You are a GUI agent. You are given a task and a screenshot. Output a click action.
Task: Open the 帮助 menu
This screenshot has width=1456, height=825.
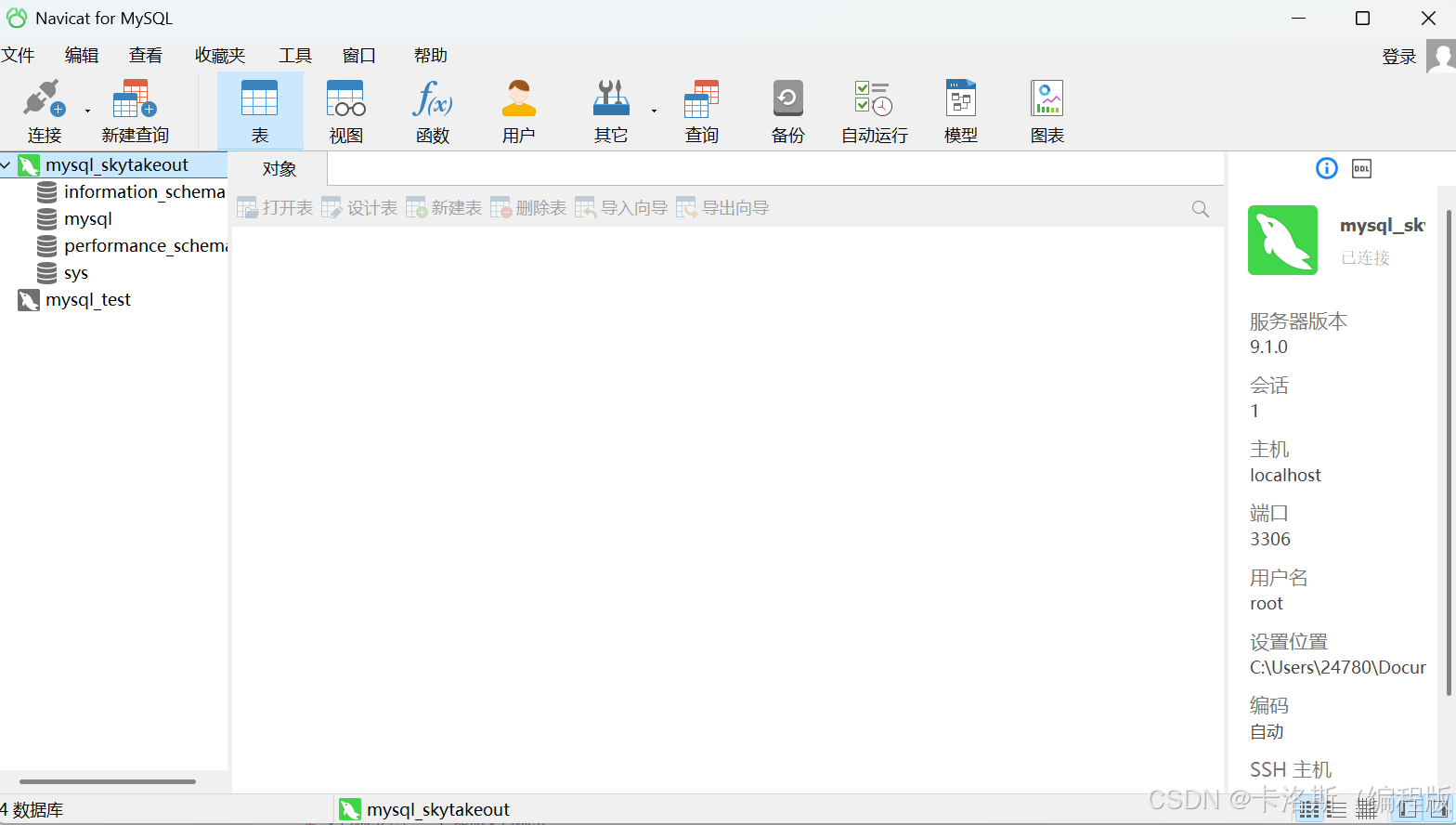(x=431, y=56)
